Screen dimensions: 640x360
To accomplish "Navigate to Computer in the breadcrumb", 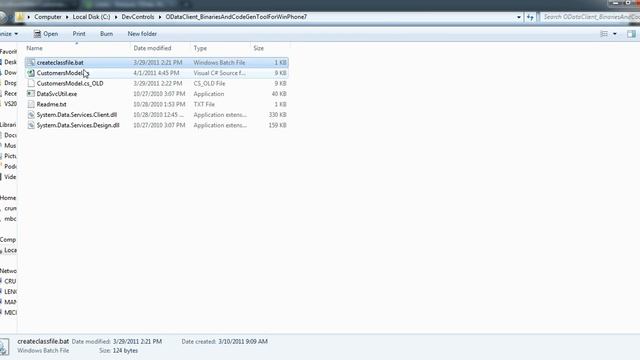I will 48,17.
